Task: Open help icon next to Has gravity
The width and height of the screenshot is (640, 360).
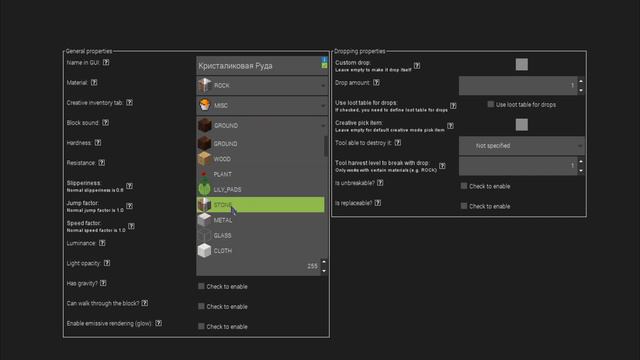Action: pyautogui.click(x=103, y=283)
